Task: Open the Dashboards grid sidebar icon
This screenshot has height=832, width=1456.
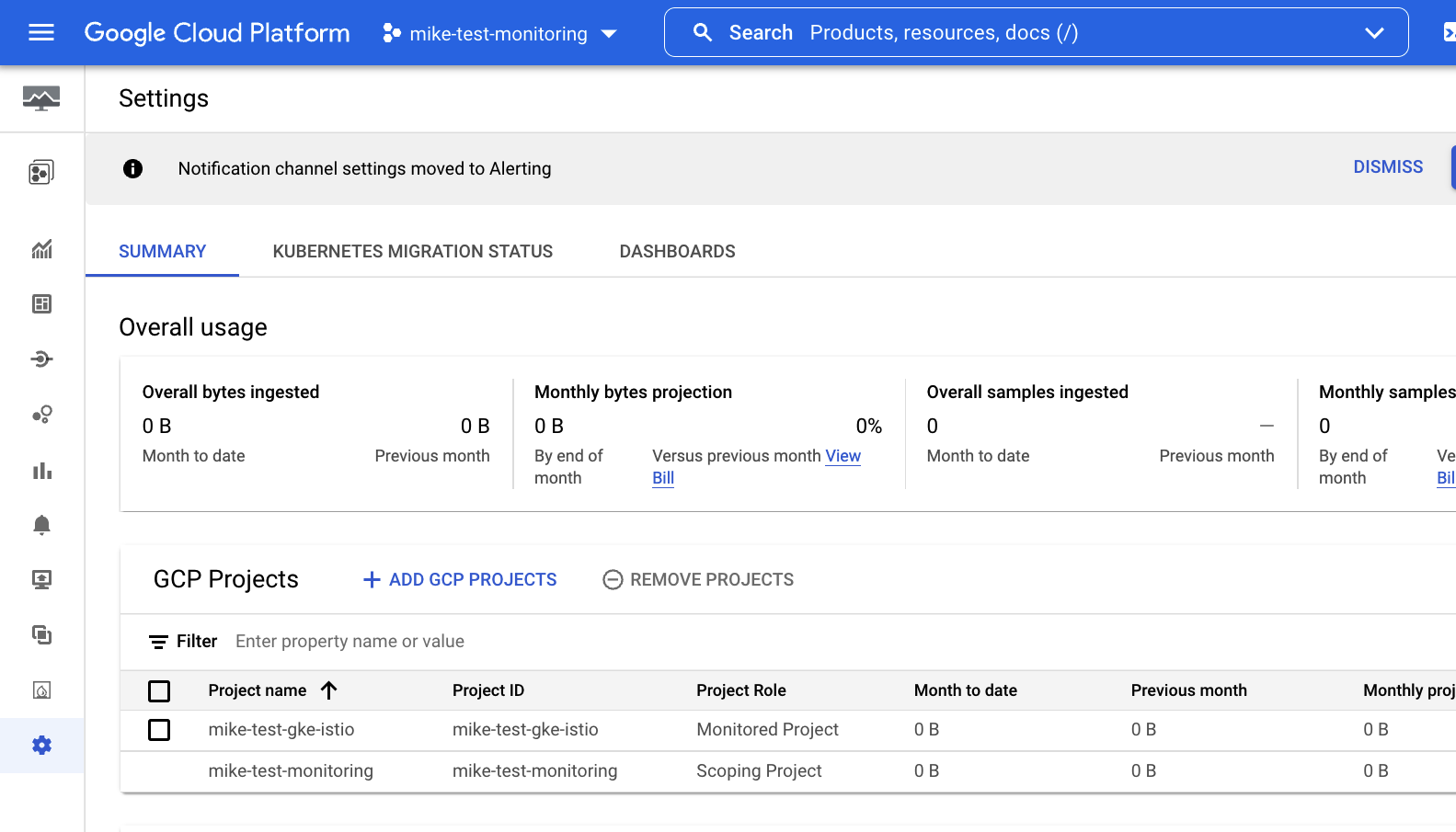Action: [x=41, y=304]
